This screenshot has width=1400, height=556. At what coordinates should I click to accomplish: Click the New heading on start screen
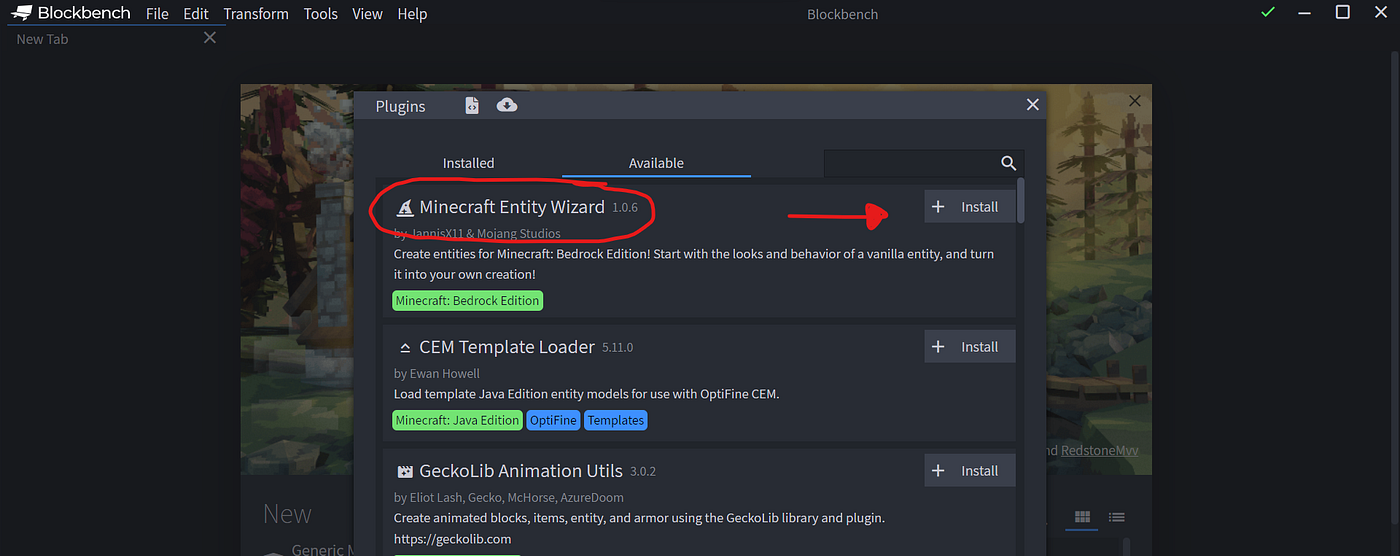pos(287,514)
